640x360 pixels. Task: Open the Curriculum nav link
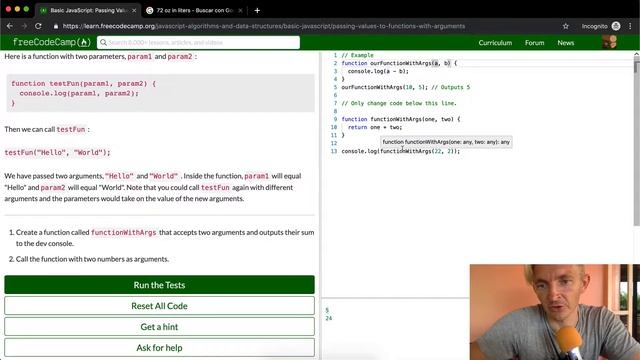[x=495, y=42]
